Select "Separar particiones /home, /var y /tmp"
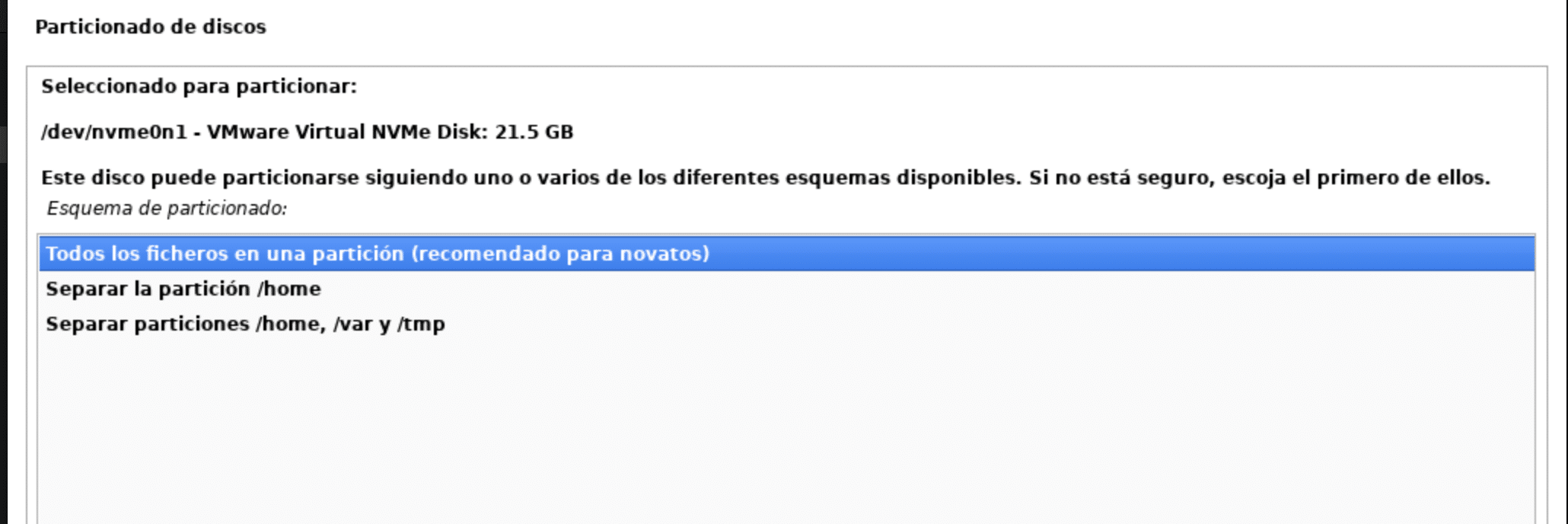The height and width of the screenshot is (524, 1568). (245, 324)
